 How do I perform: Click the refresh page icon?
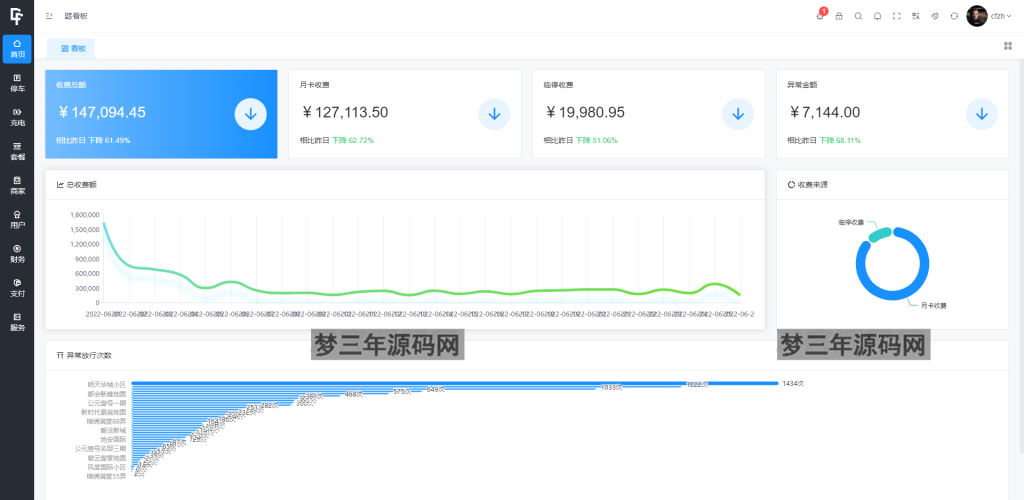954,16
